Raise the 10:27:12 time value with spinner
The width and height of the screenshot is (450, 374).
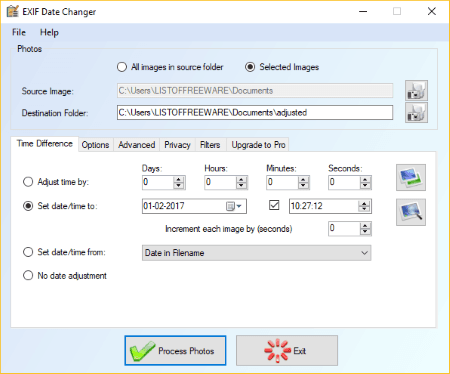(364, 203)
